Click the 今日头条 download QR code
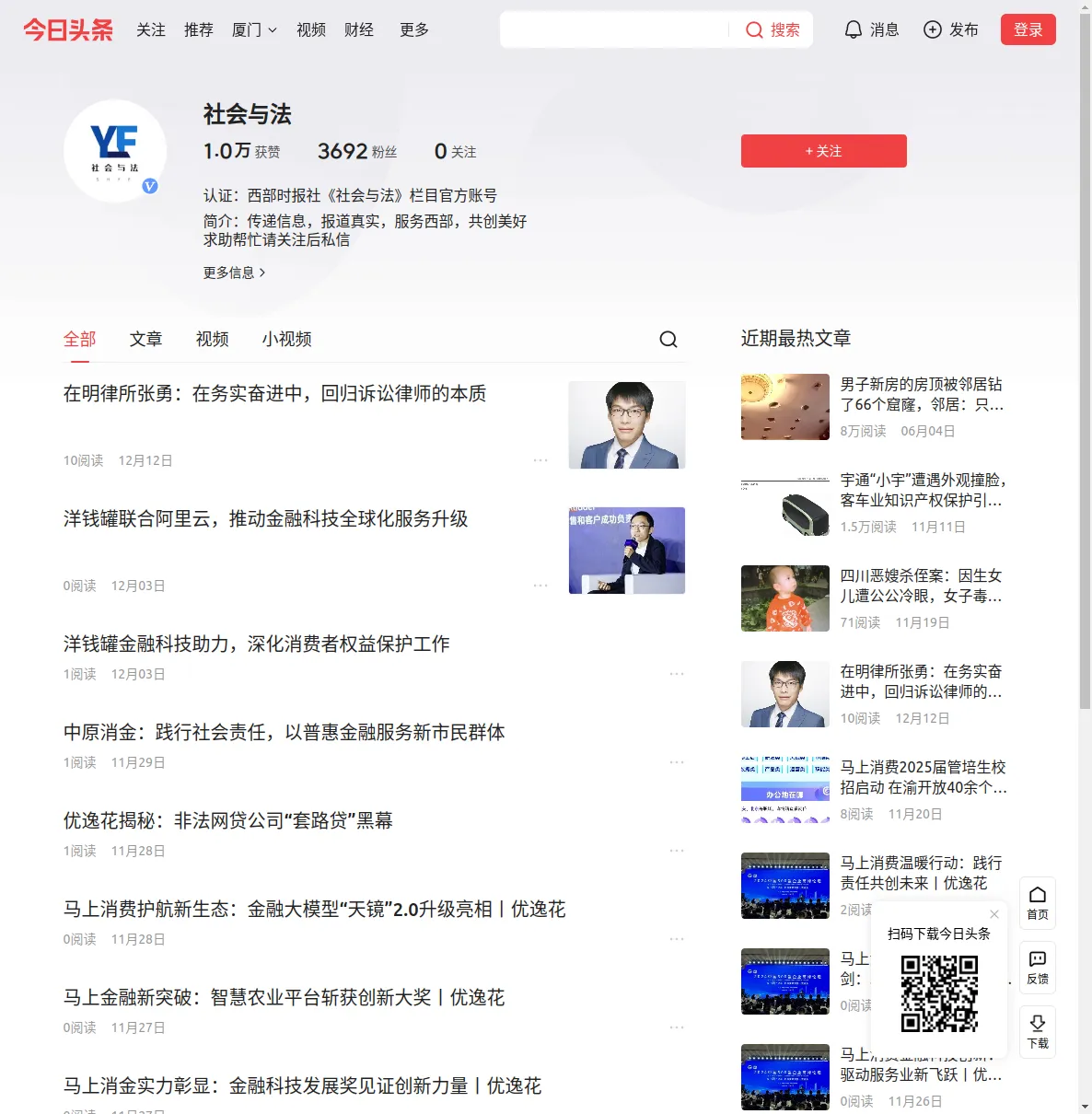Image resolution: width=1092 pixels, height=1114 pixels. (x=939, y=993)
